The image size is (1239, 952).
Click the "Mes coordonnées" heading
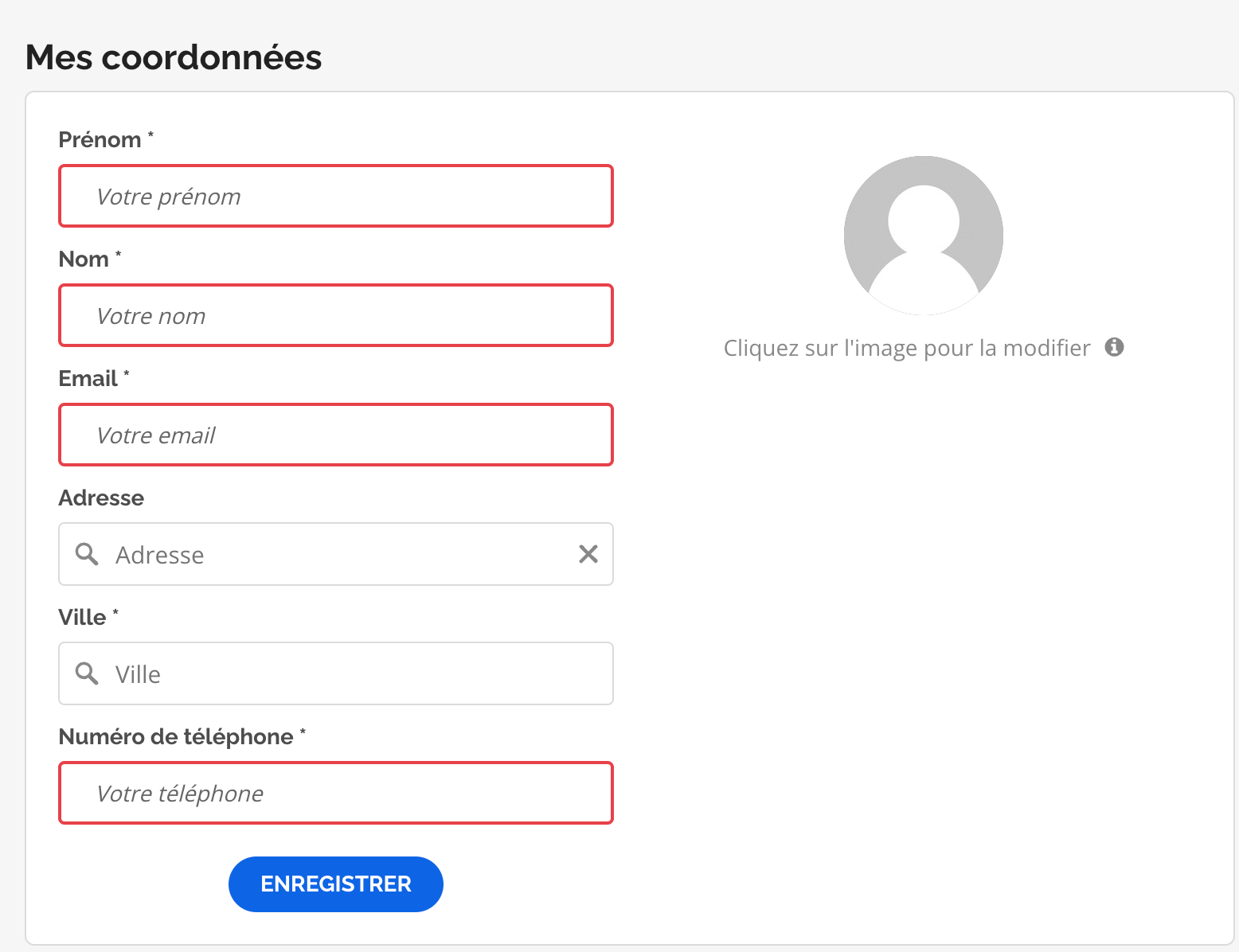174,57
